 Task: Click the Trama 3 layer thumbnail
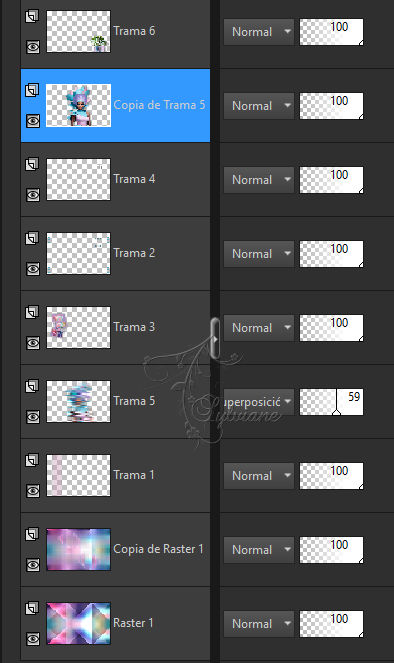78,327
